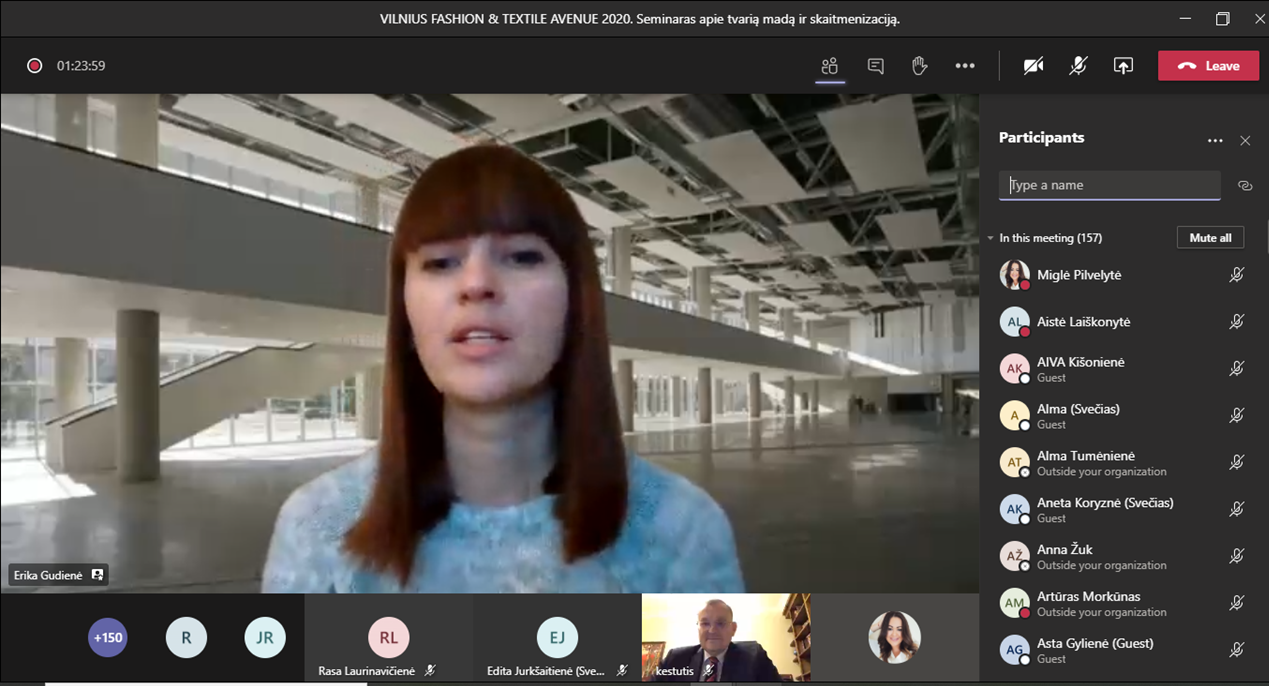Click the Type a name search field

coord(1109,185)
